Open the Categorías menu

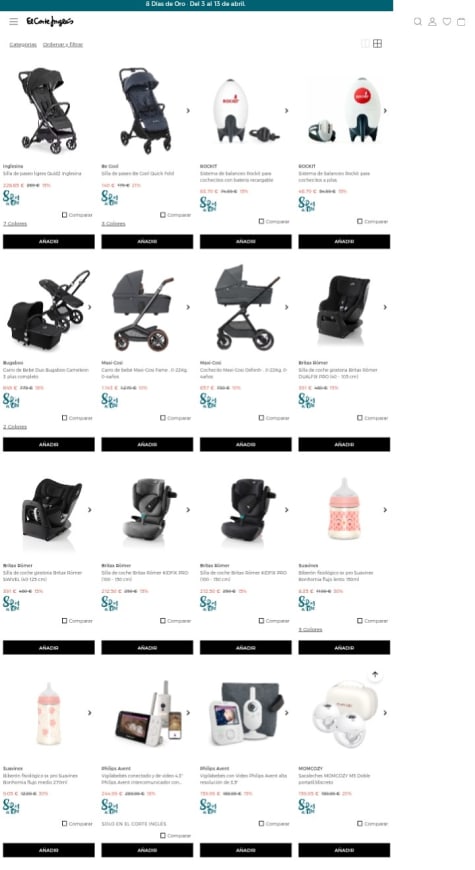coord(23,44)
